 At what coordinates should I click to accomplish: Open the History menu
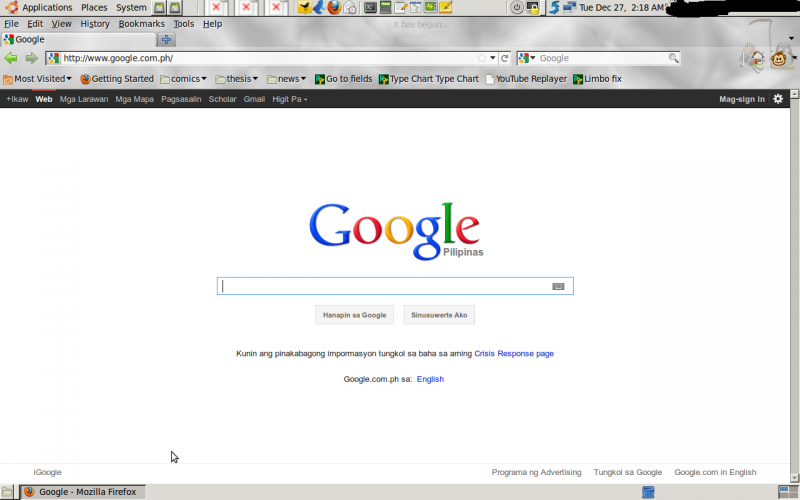pyautogui.click(x=95, y=23)
